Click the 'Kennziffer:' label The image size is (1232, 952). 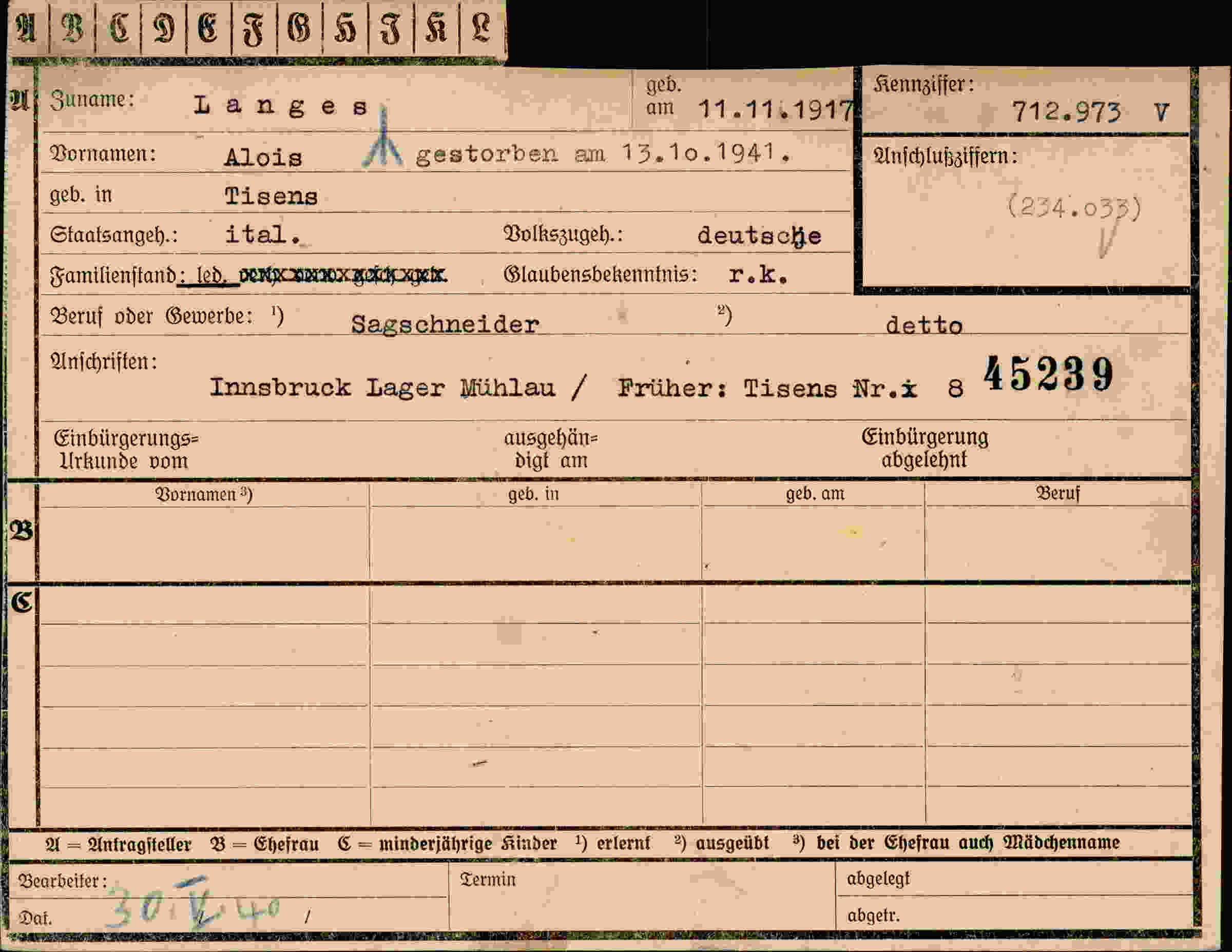[x=924, y=85]
